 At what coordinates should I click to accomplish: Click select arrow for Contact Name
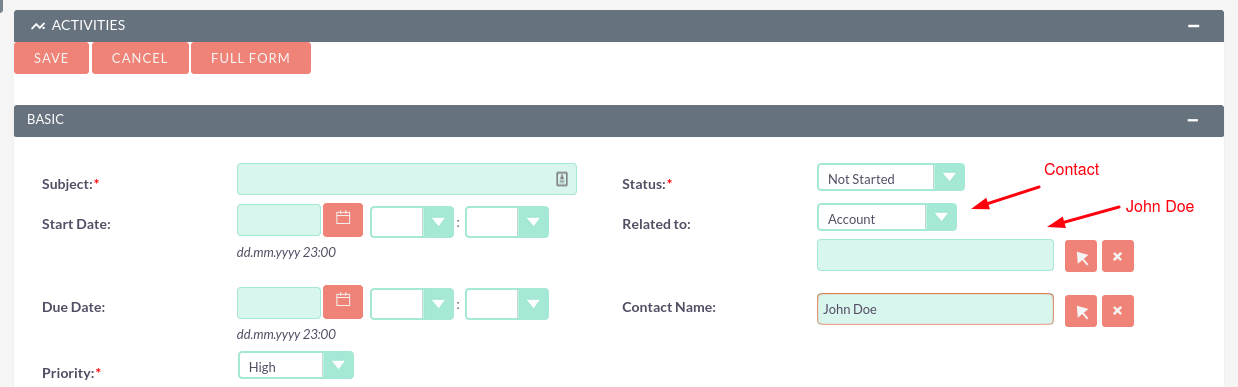click(1081, 311)
